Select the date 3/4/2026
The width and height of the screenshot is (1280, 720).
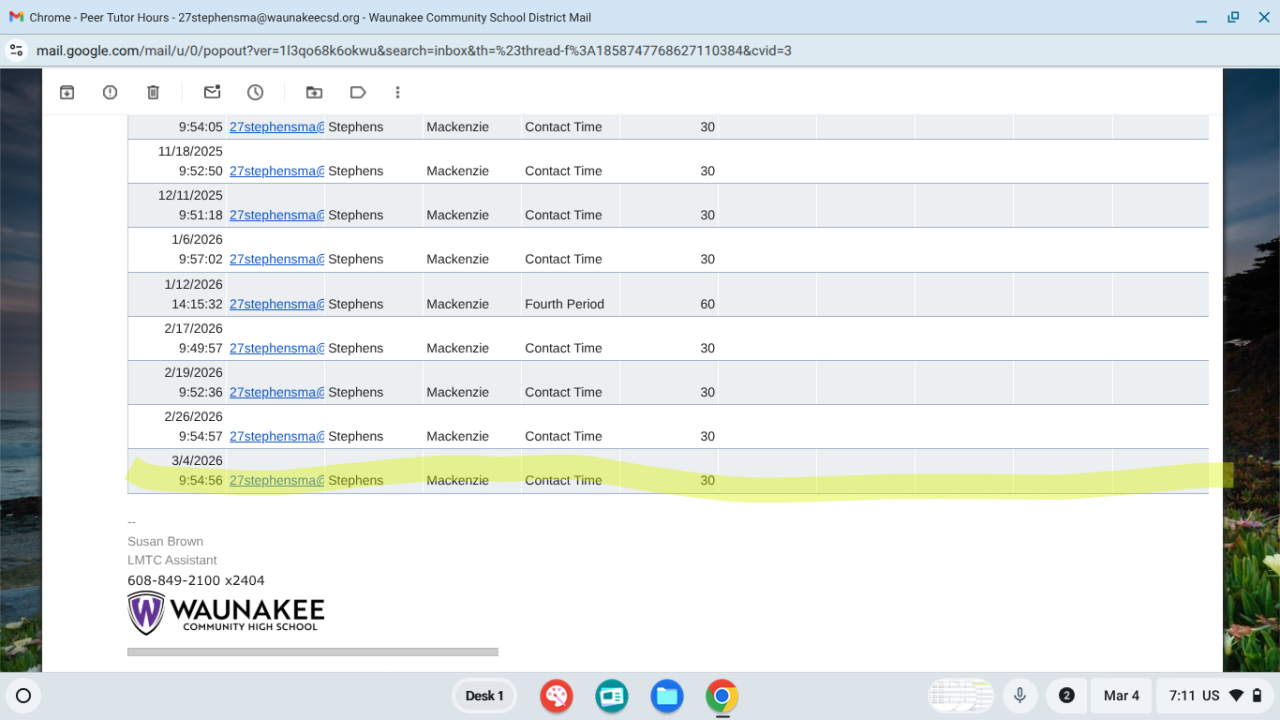pyautogui.click(x=197, y=460)
